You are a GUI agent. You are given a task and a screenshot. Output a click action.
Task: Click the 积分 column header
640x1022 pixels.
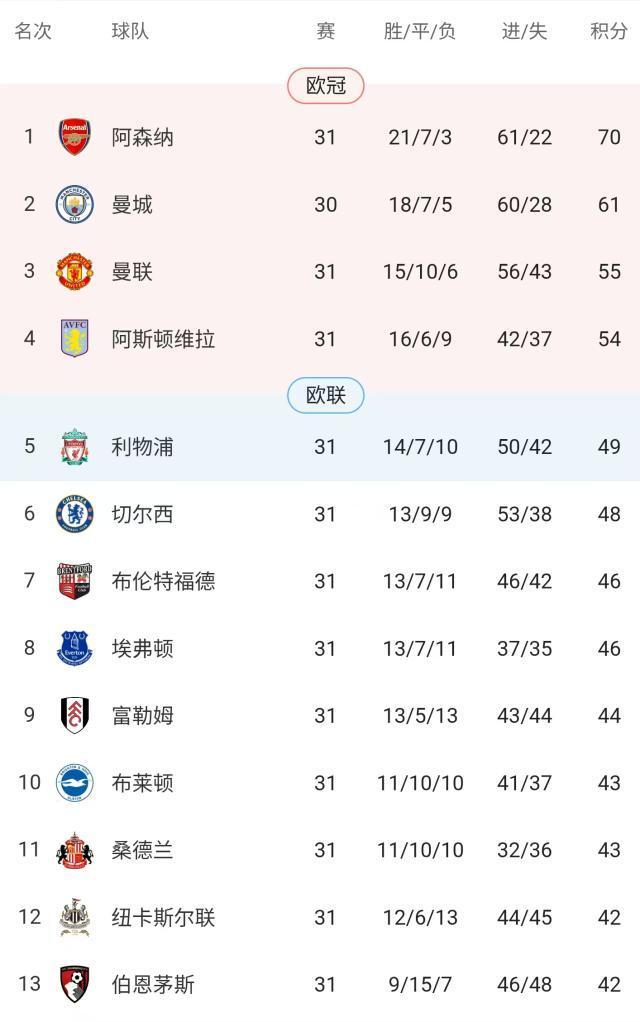(609, 31)
